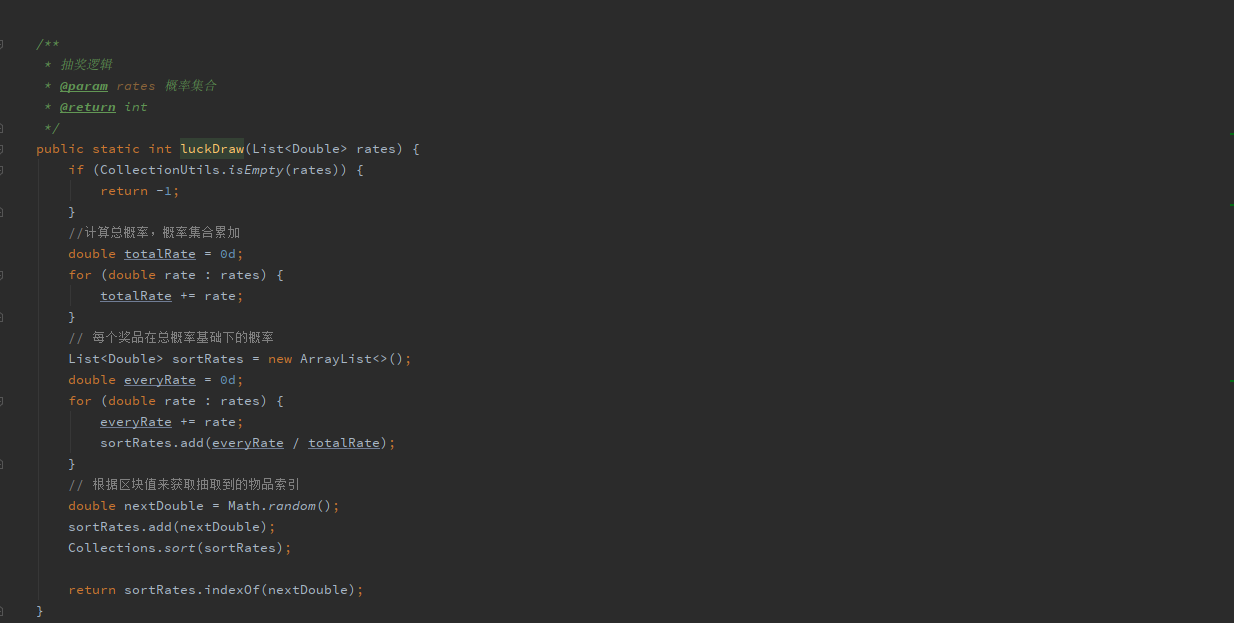Viewport: 1234px width, 623px height.
Task: Click the @param tag in the Javadoc
Action: [x=84, y=86]
